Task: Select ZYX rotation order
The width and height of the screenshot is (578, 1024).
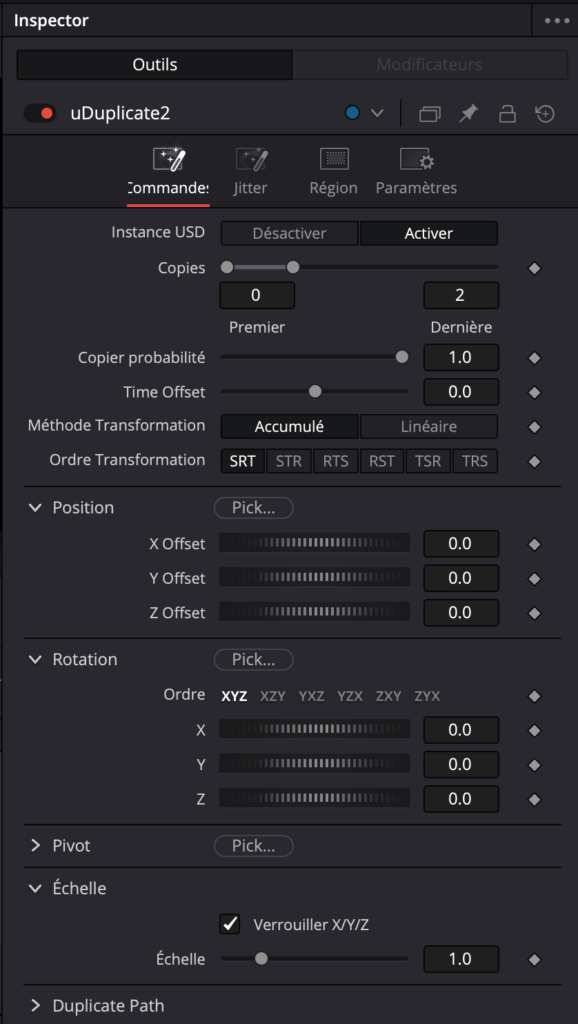Action: tap(427, 696)
